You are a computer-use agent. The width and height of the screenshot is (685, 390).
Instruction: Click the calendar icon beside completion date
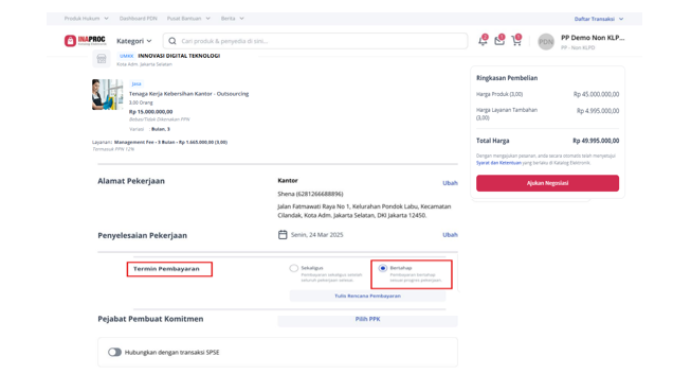coord(283,235)
